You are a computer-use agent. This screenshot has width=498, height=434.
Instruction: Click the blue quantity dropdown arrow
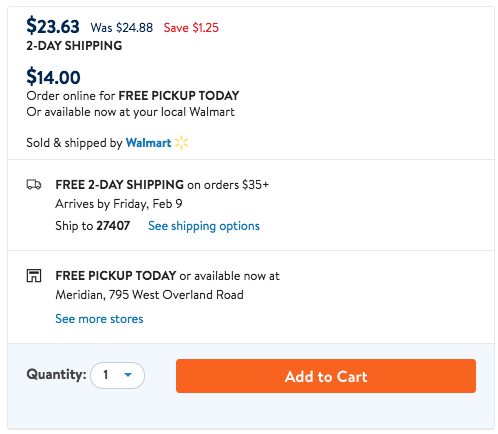click(x=128, y=375)
